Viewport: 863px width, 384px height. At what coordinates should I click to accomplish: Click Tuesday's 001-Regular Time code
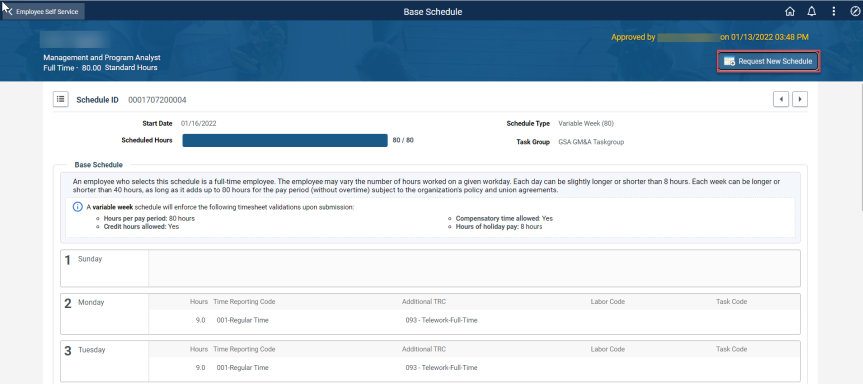point(243,367)
